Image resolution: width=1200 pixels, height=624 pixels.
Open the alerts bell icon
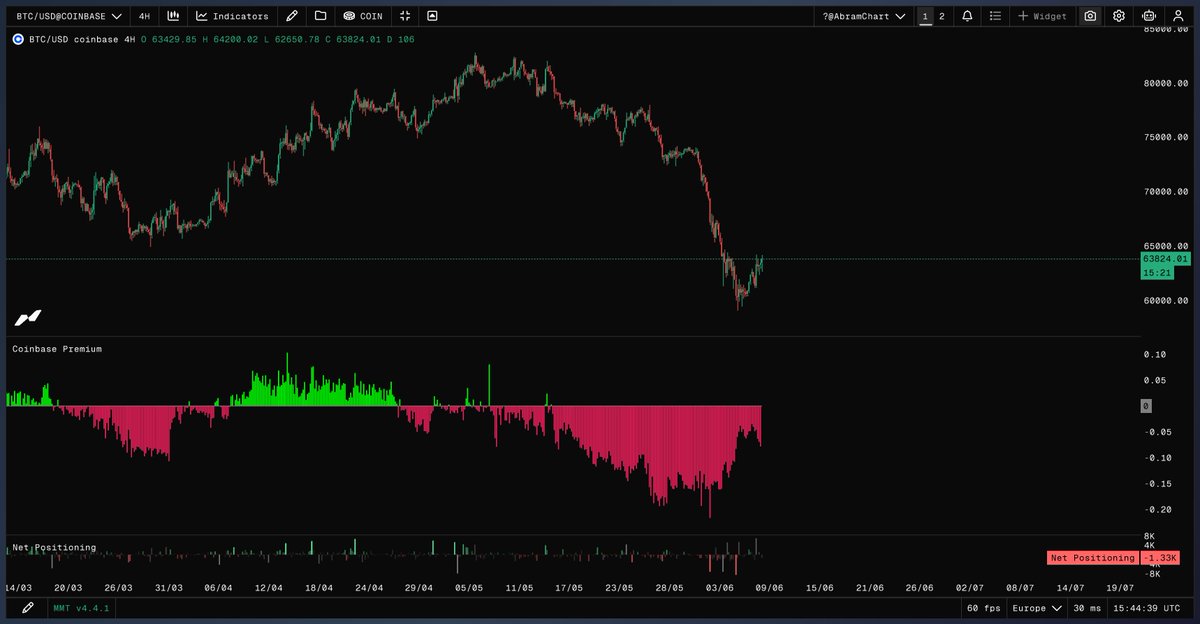tap(967, 16)
